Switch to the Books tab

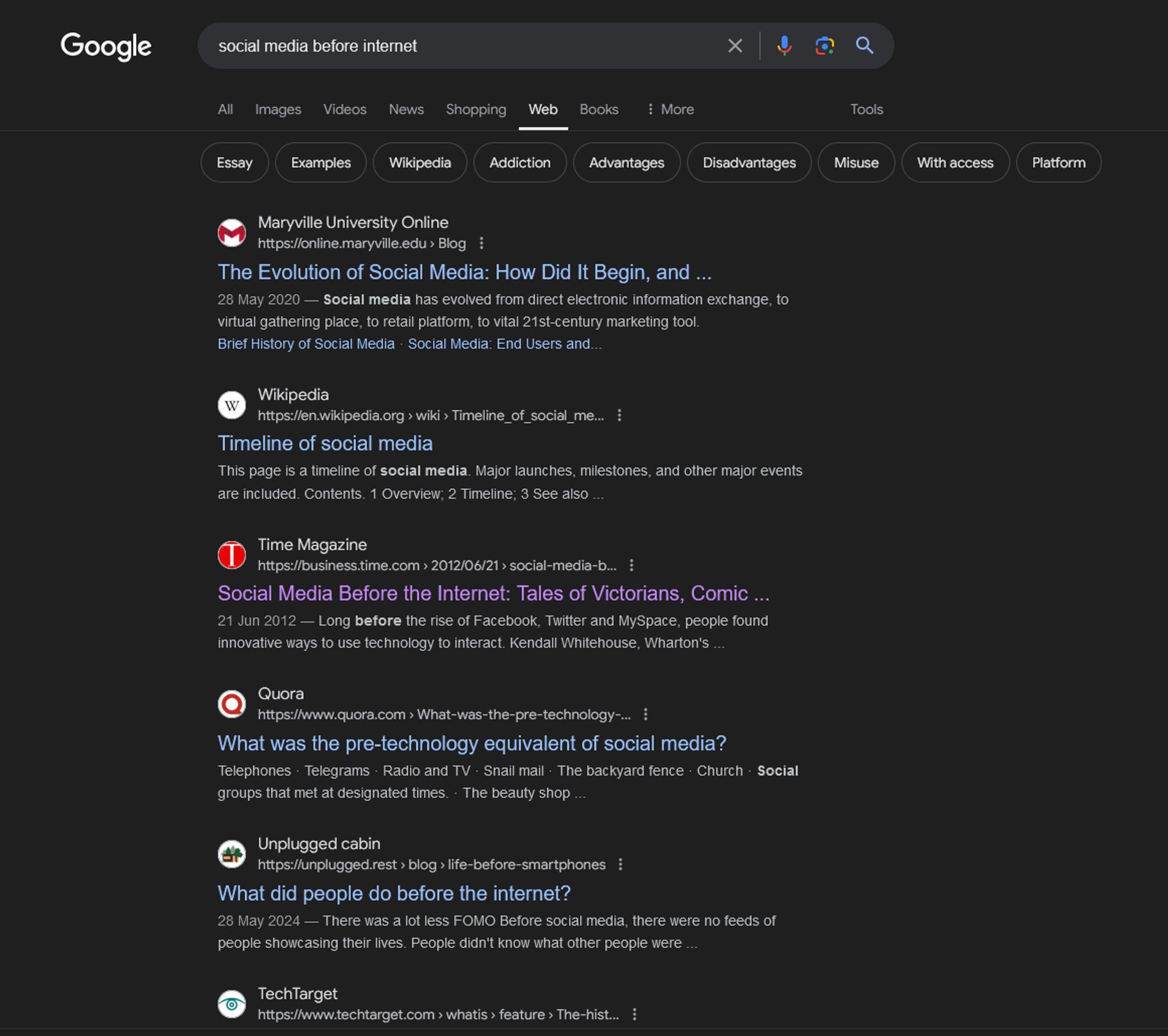pos(599,109)
